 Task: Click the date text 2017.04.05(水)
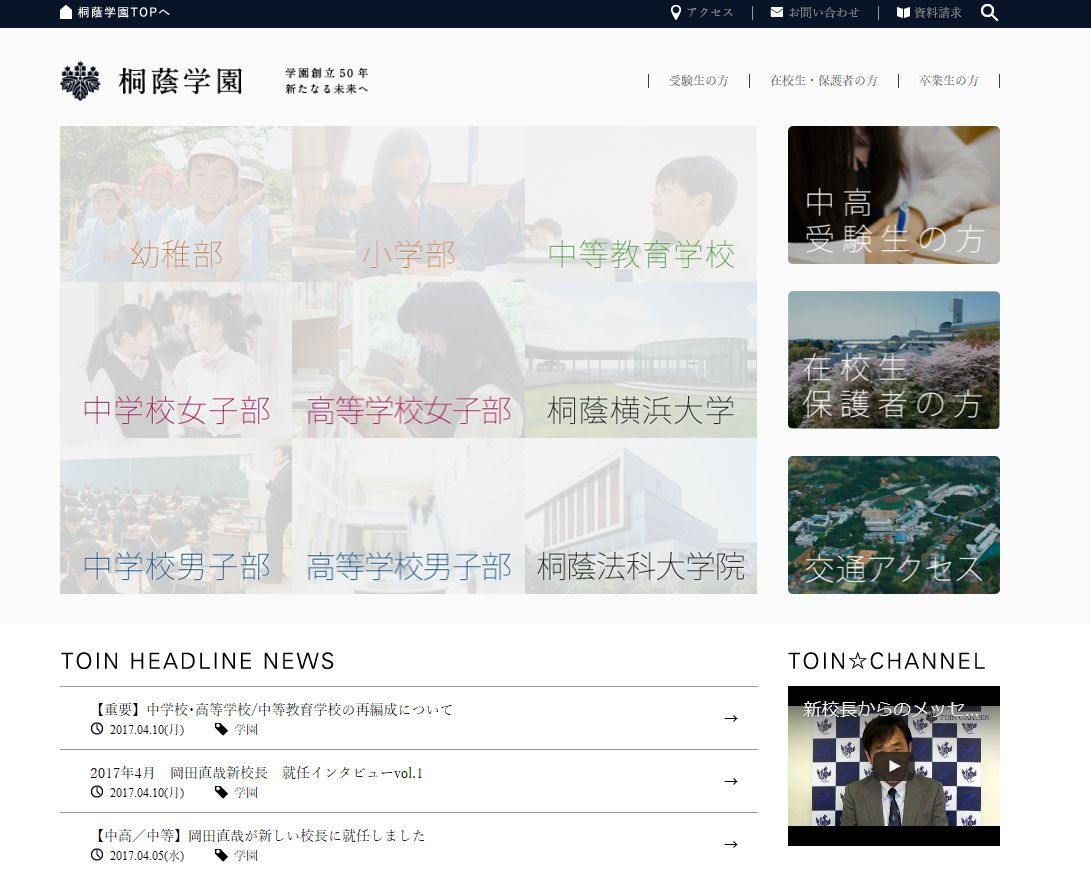(x=147, y=855)
